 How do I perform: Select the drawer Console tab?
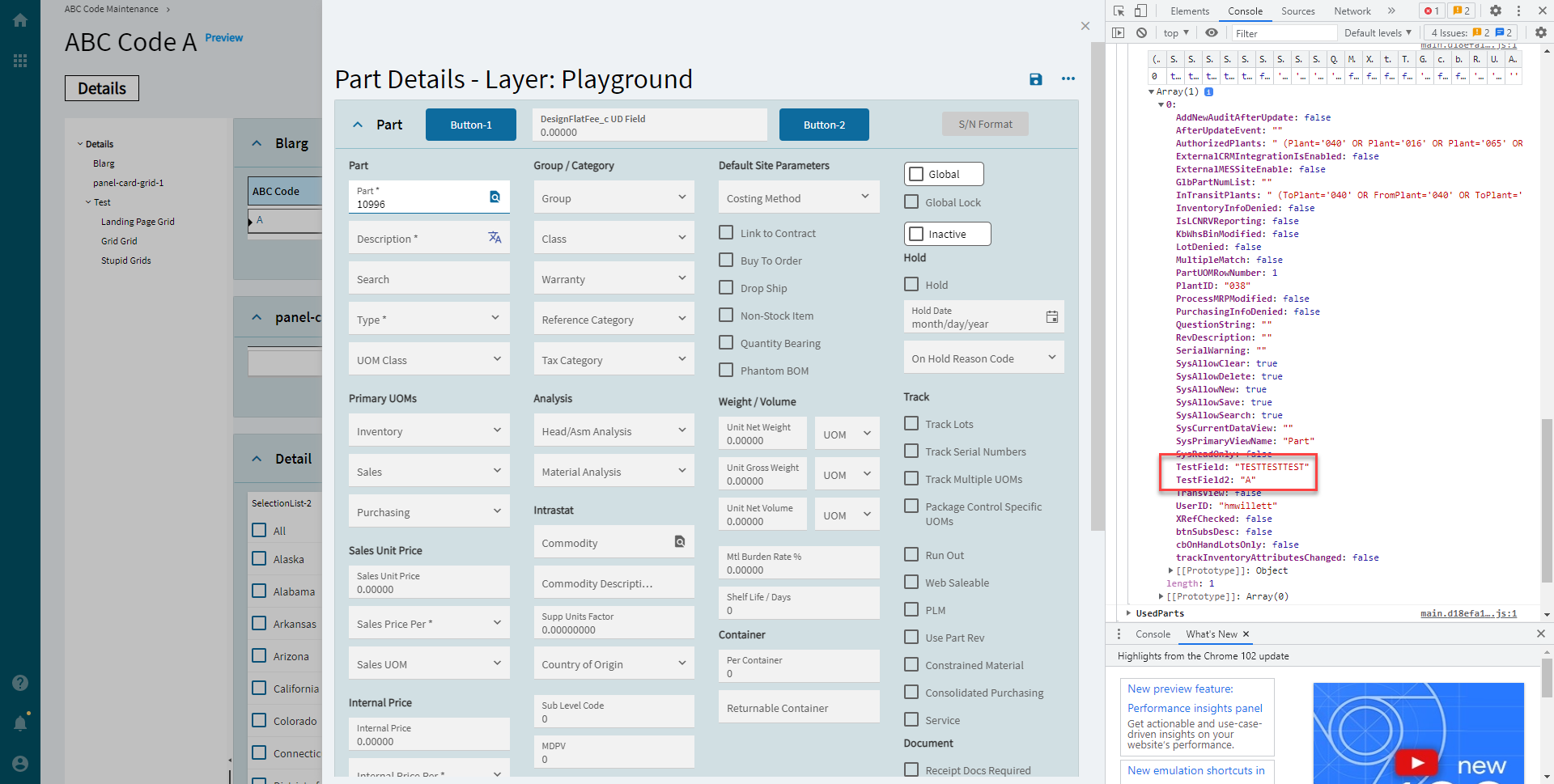1153,634
